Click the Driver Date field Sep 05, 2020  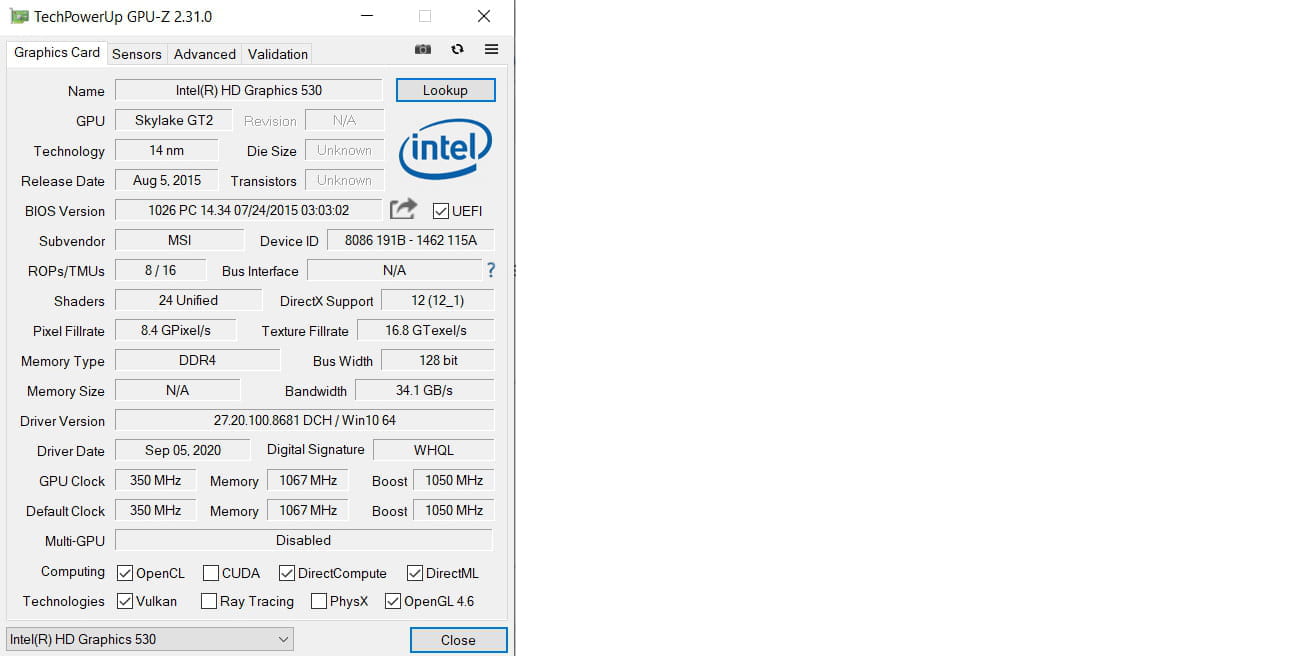183,450
